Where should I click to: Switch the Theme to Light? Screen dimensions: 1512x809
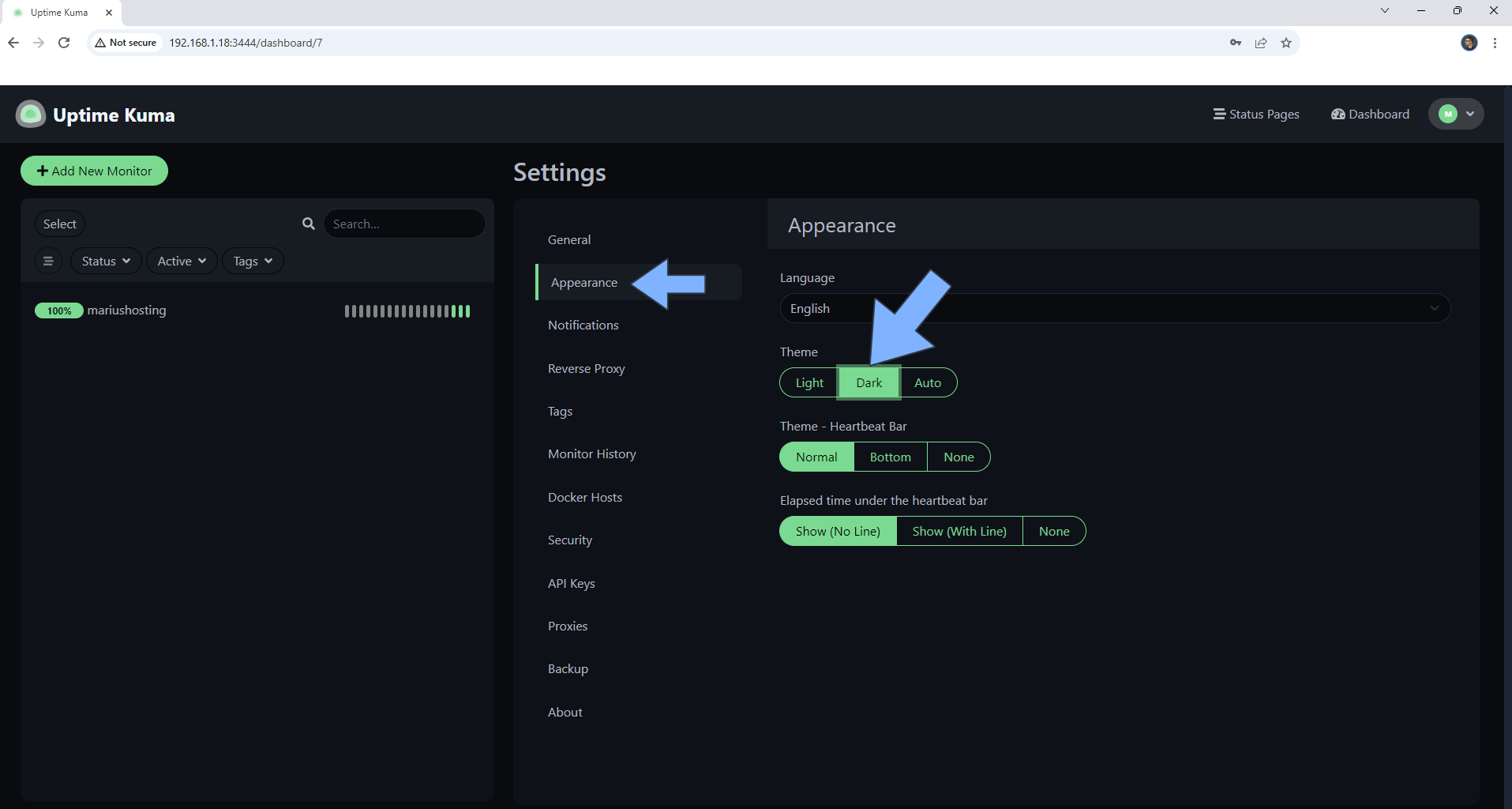point(808,382)
